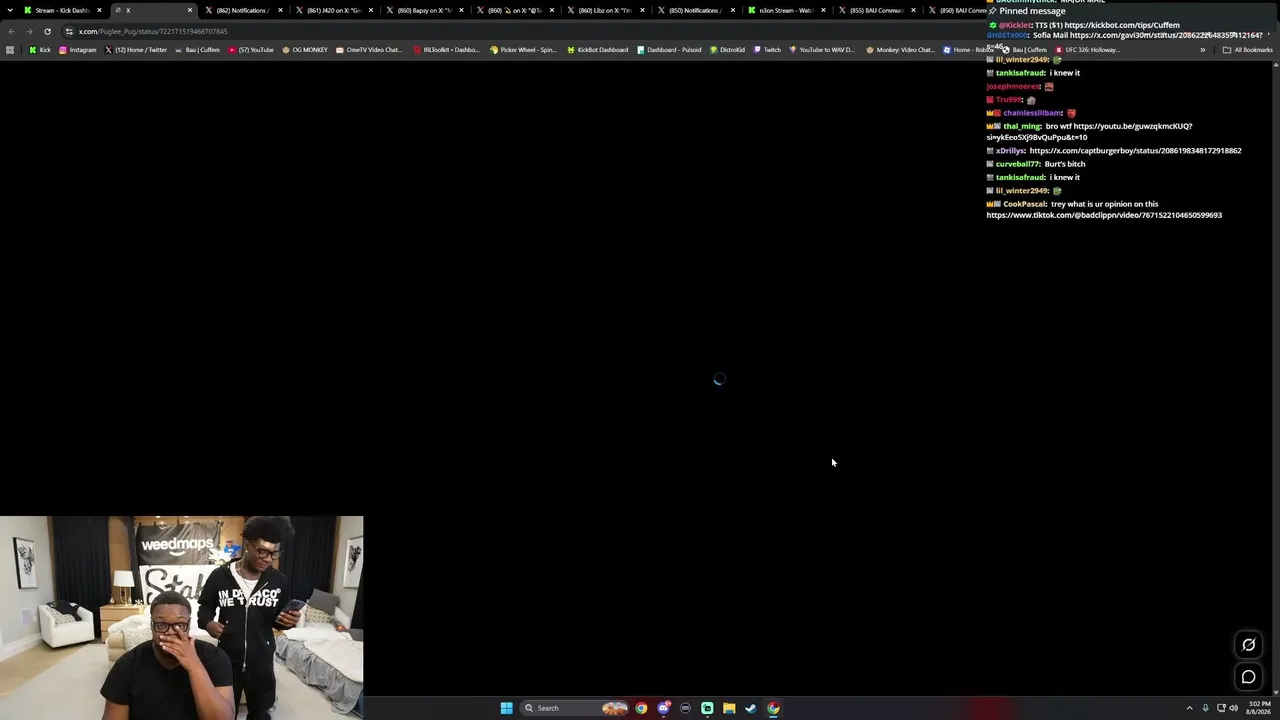Open the Twitch bookmark
Screen dimensions: 1280x720
click(x=767, y=50)
